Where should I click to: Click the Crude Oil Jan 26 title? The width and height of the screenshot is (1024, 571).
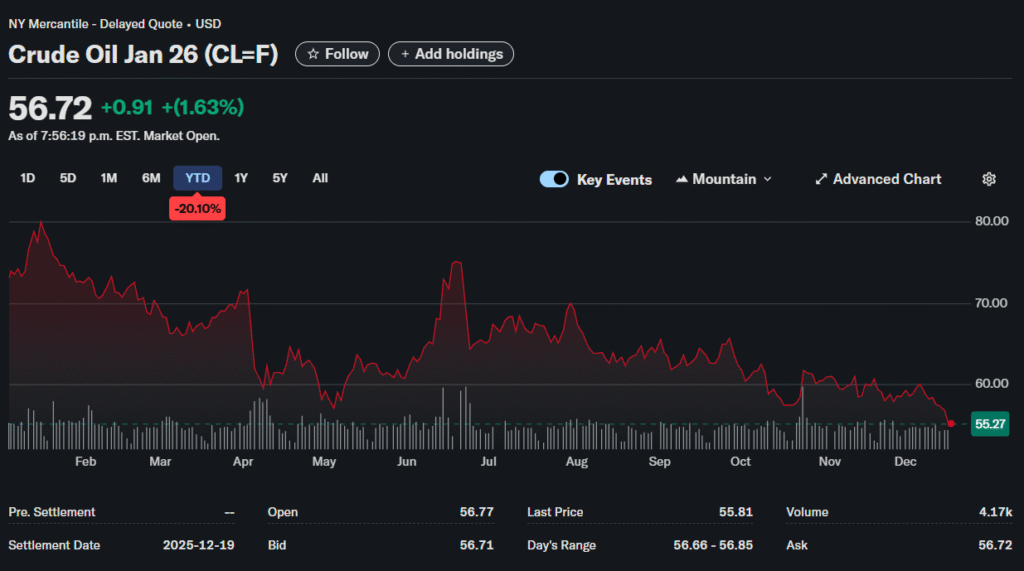tap(143, 54)
